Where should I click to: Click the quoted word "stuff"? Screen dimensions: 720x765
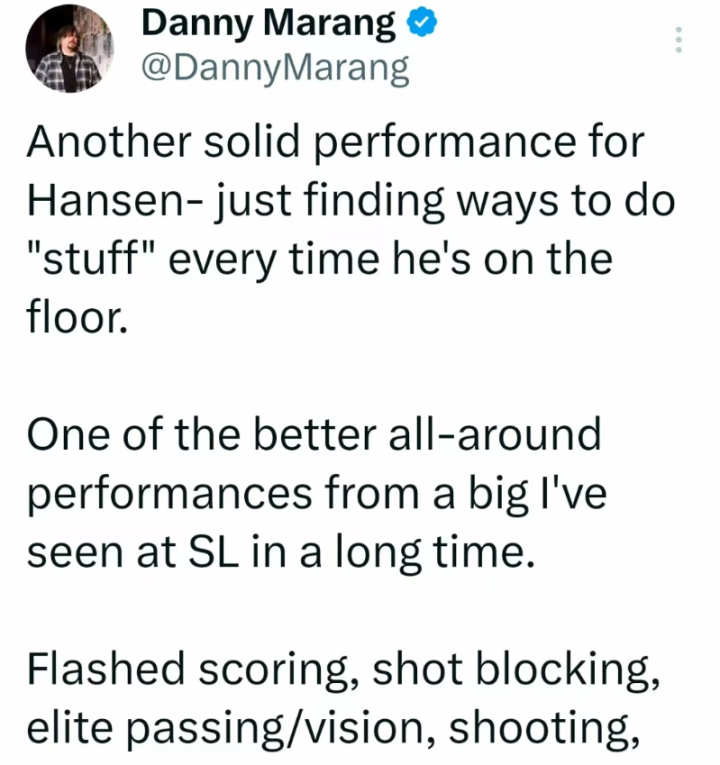point(91,259)
